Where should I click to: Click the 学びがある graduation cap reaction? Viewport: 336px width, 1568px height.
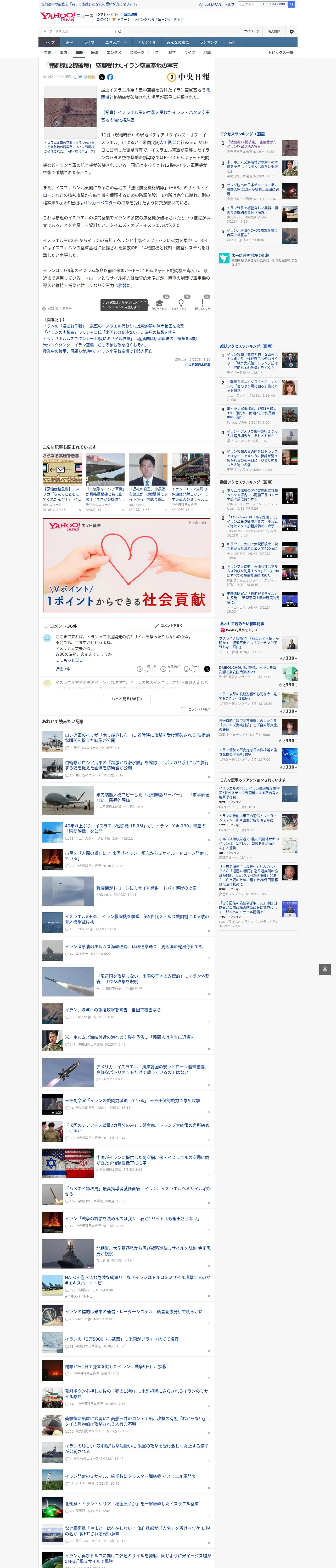[x=160, y=303]
